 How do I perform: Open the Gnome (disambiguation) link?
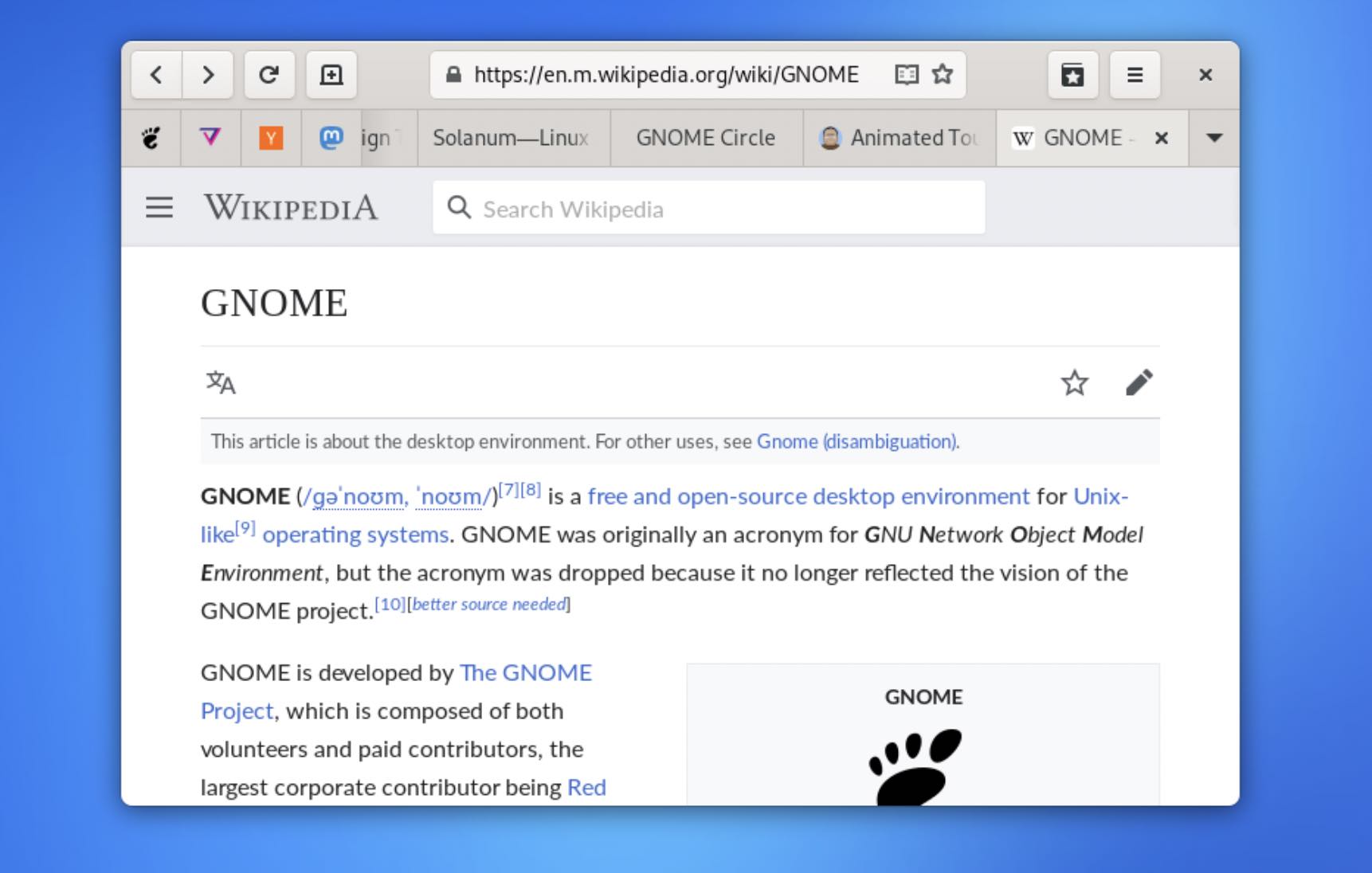point(857,441)
